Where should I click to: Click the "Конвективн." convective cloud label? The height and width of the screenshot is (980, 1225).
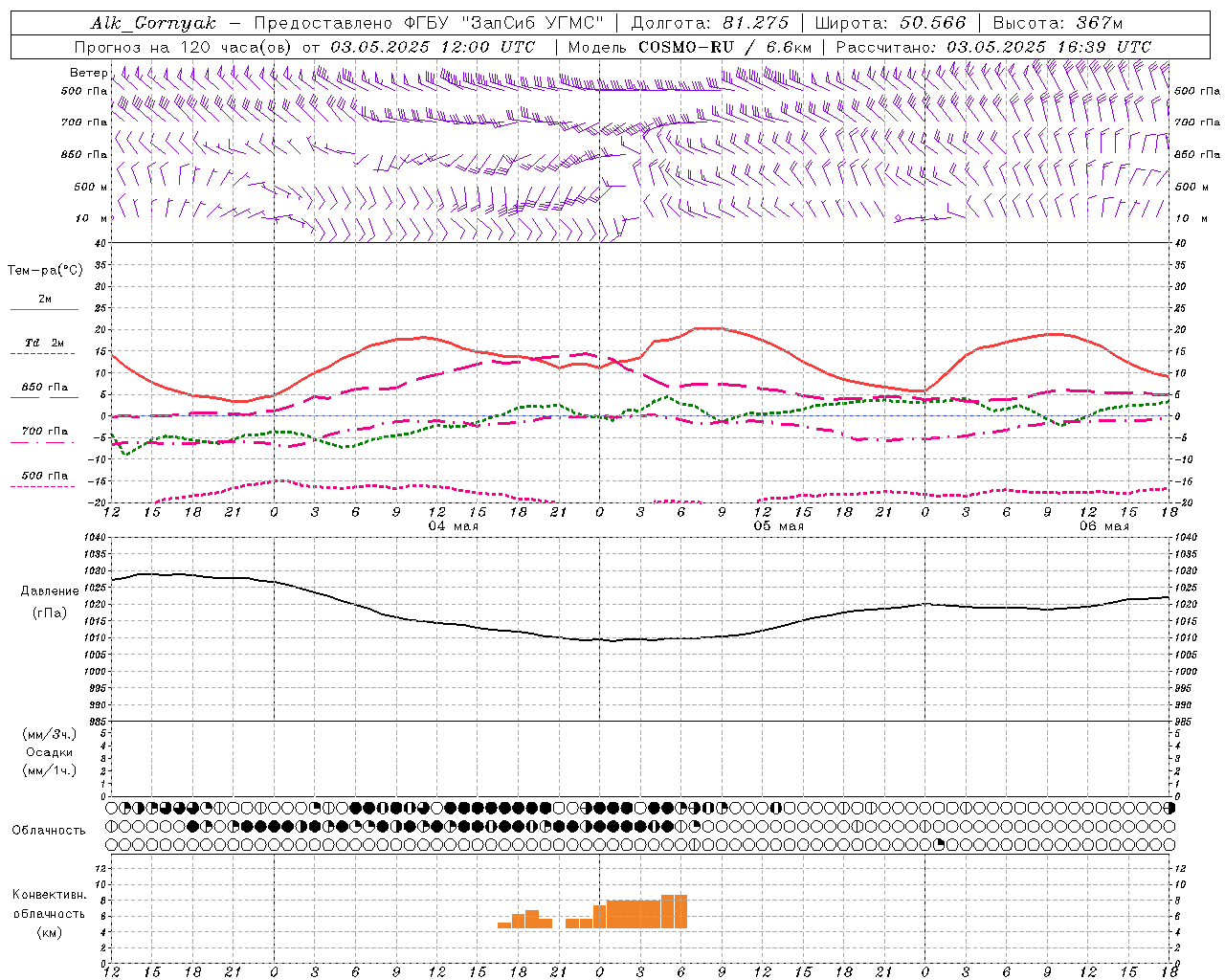point(49,895)
